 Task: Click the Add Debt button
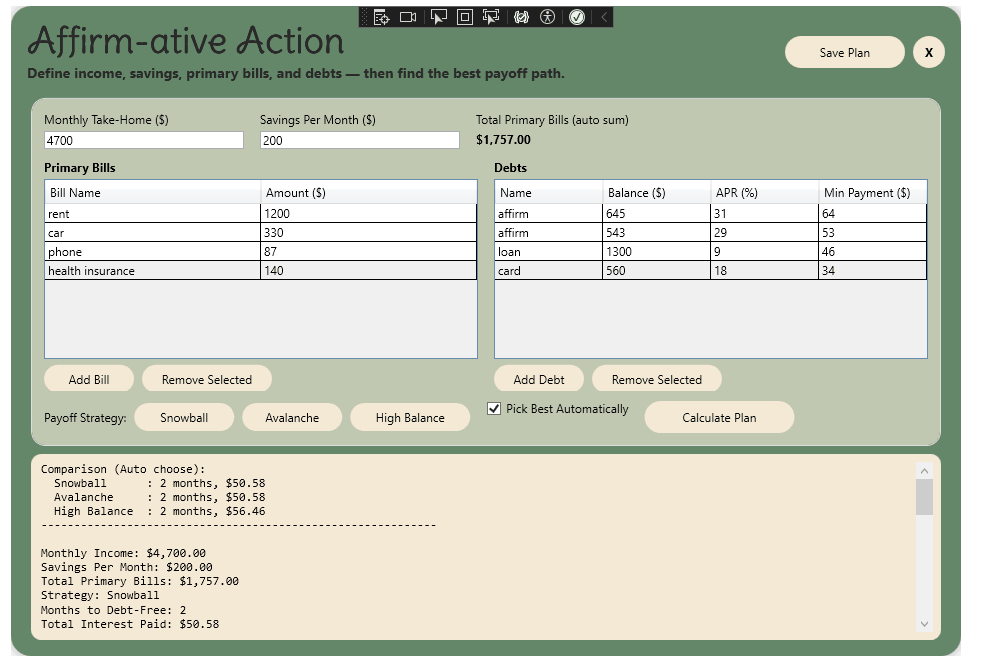coord(539,380)
